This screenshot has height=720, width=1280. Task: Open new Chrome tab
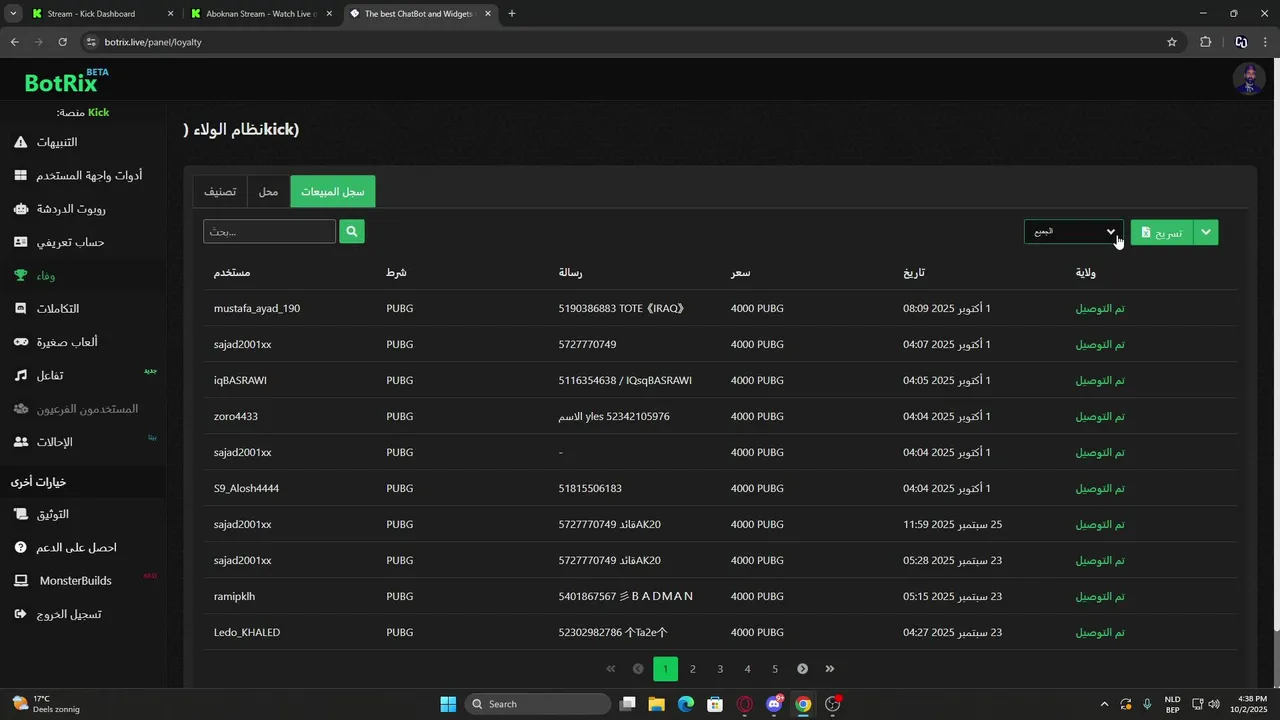(512, 14)
